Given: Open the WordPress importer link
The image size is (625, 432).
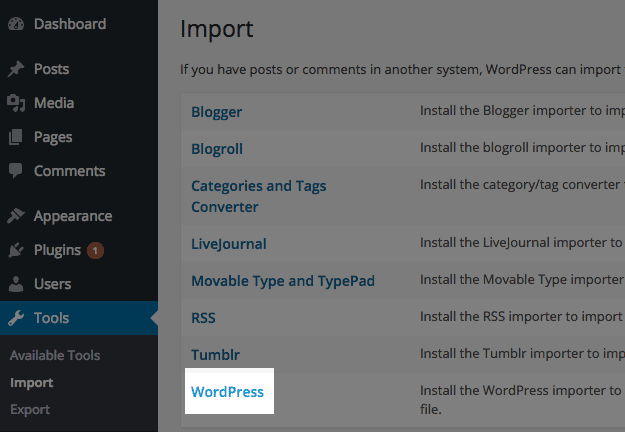Looking at the screenshot, I should click(x=227, y=392).
